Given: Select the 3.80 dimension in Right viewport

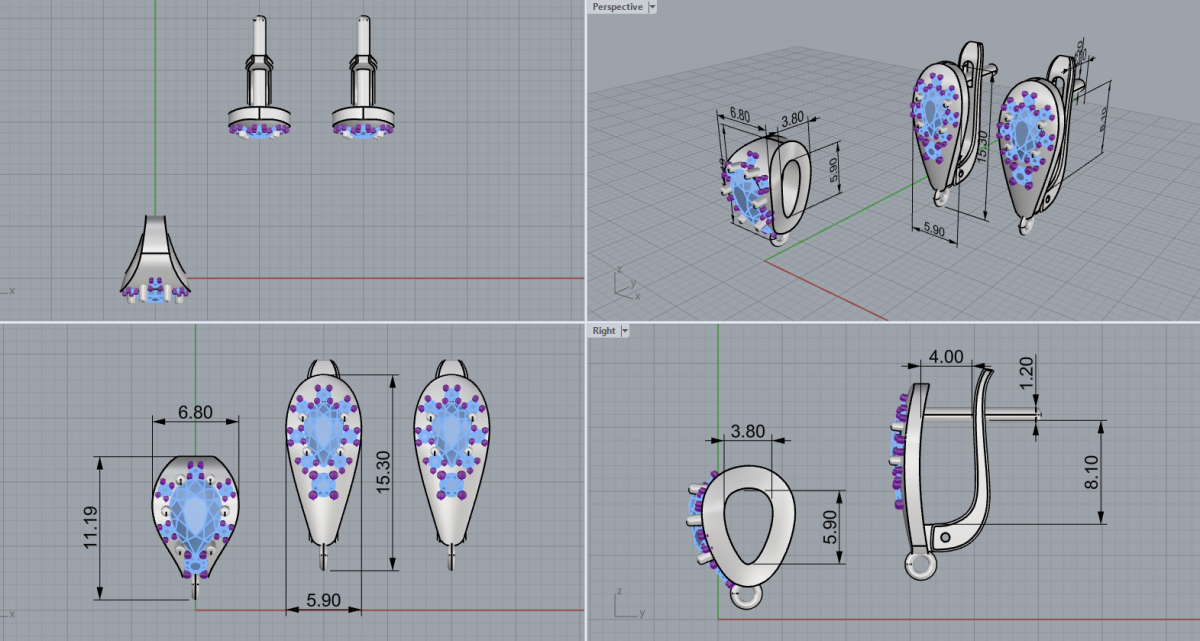Looking at the screenshot, I should coord(747,431).
